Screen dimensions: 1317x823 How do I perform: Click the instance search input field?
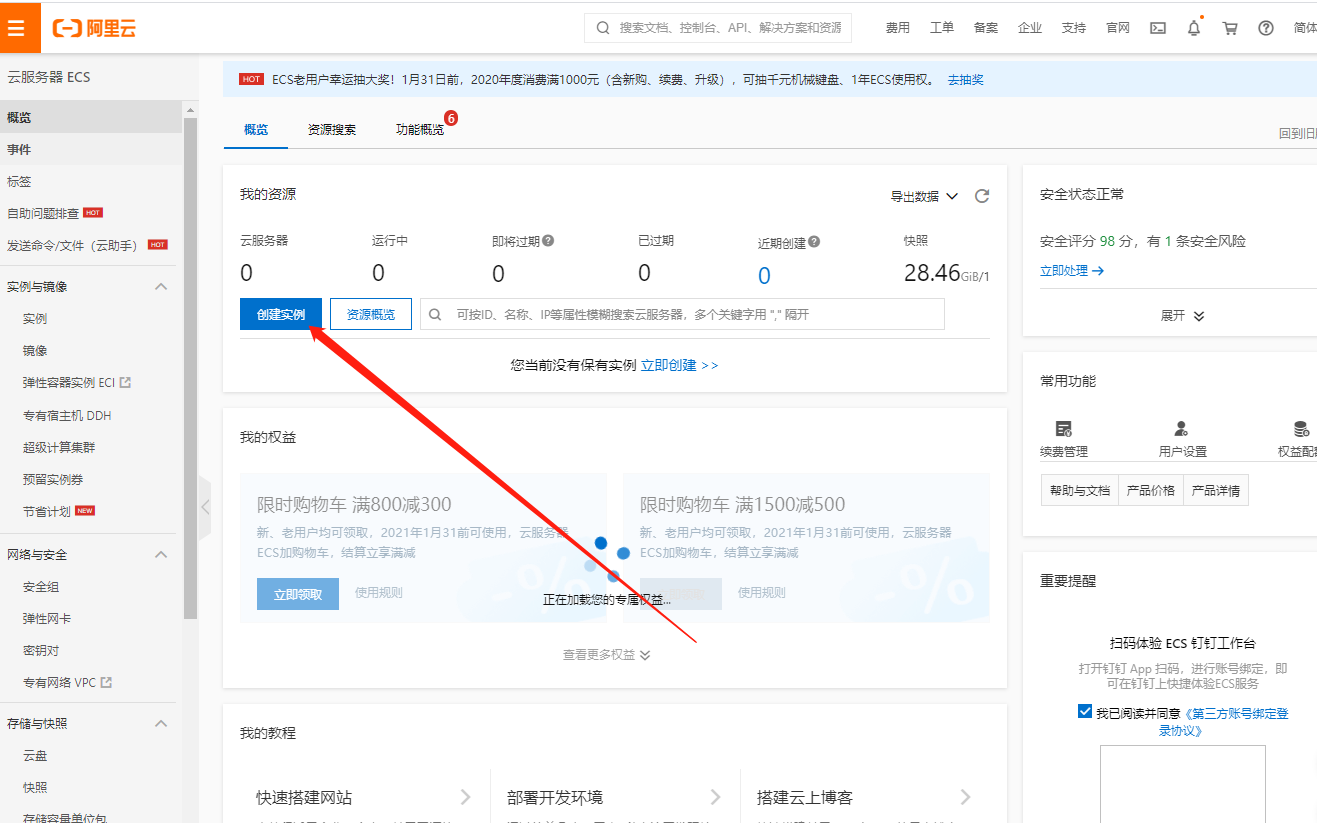click(682, 314)
